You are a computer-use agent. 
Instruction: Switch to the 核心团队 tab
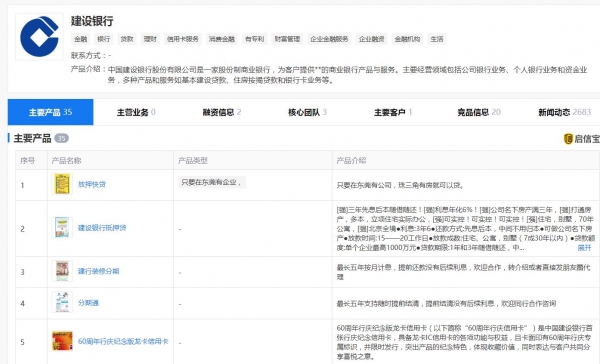pos(308,112)
